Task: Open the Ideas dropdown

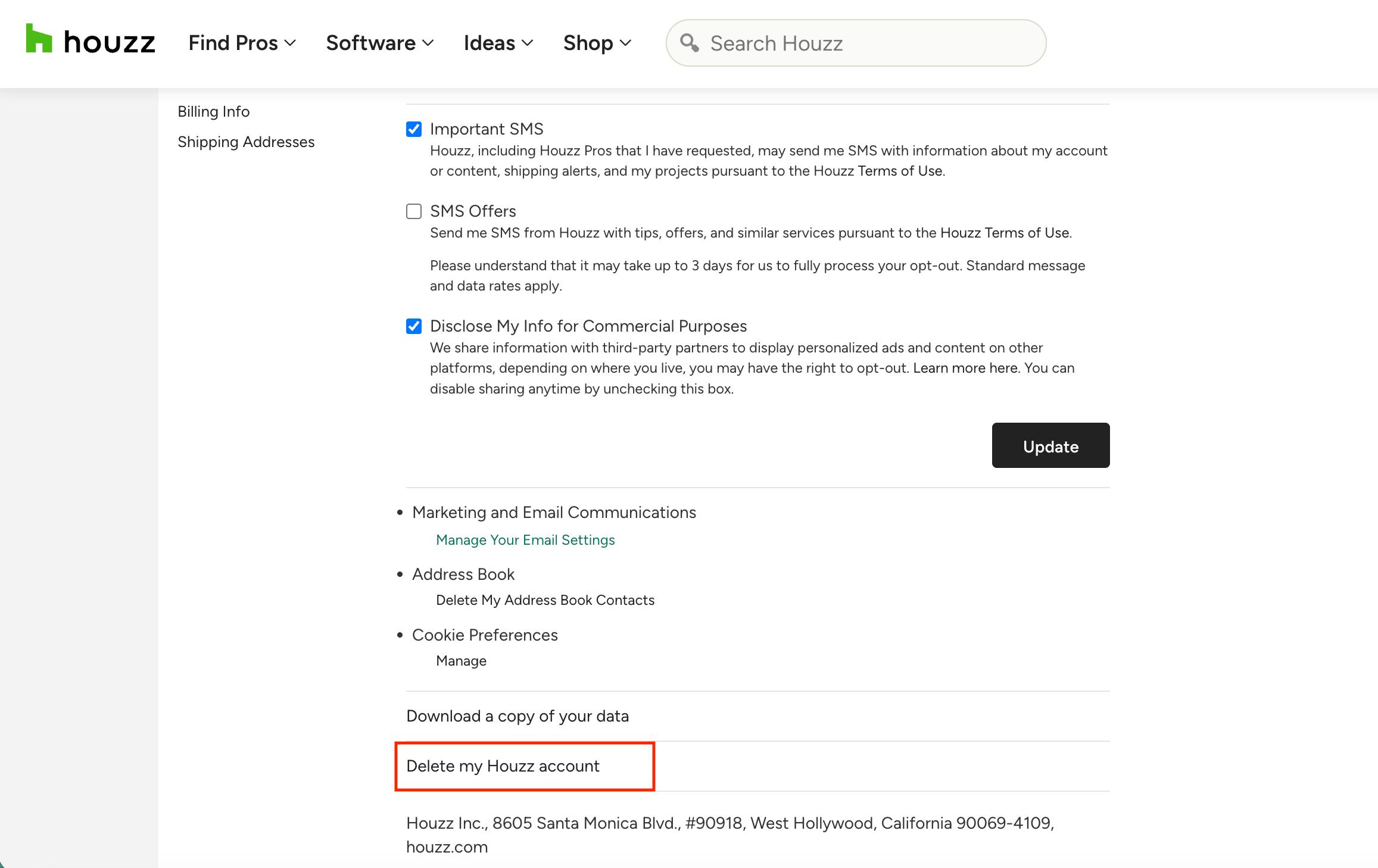Action: point(498,43)
